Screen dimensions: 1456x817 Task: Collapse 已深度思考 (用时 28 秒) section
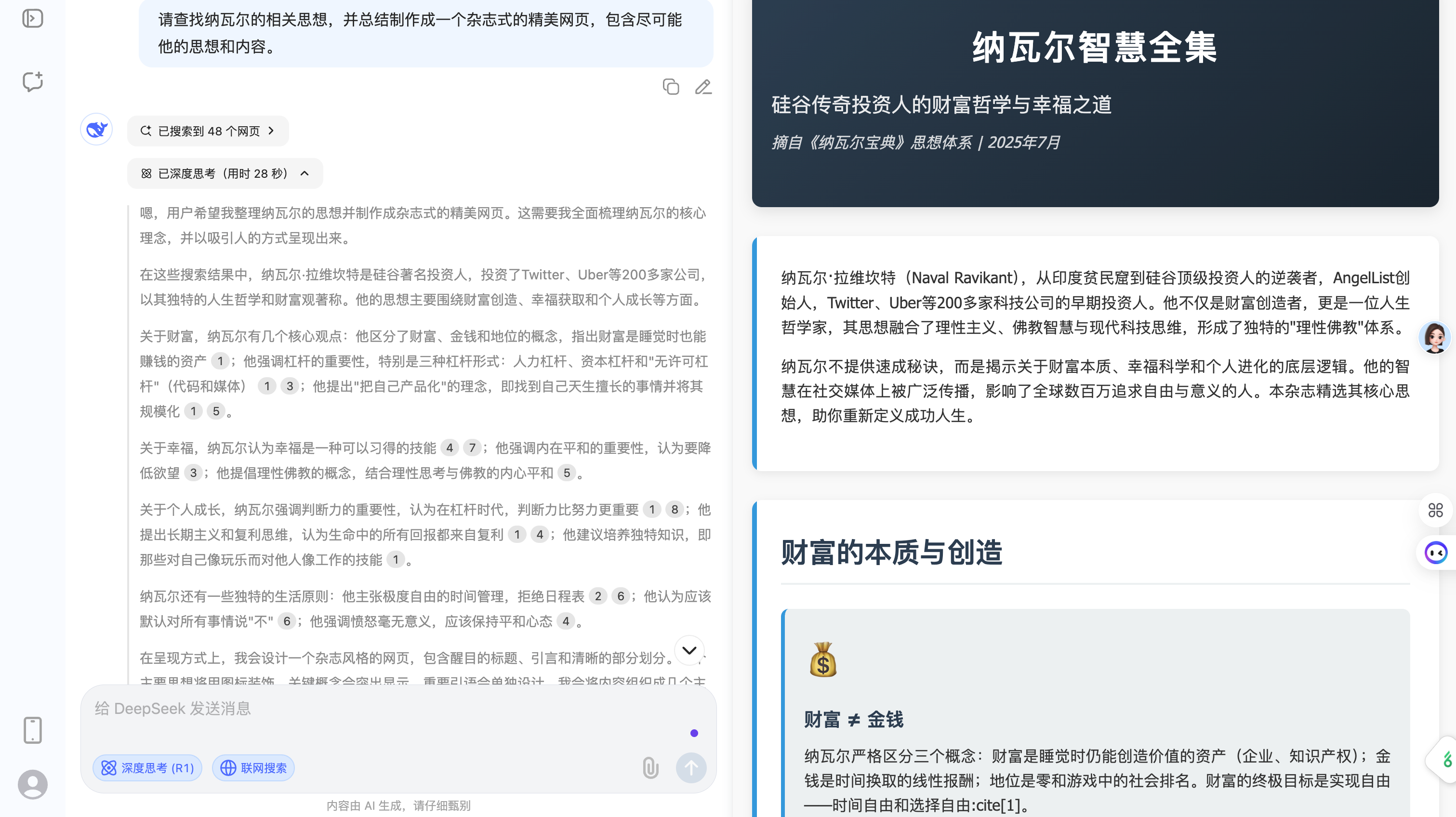(x=225, y=173)
